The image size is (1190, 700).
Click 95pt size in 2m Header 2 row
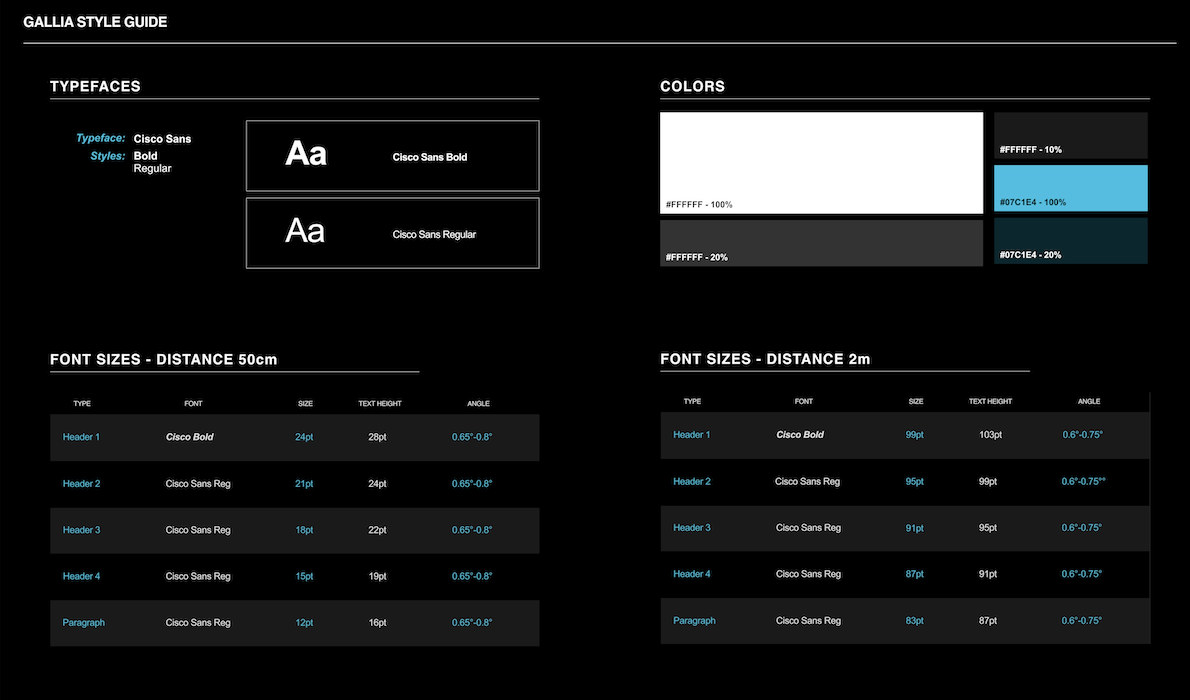[x=915, y=481]
